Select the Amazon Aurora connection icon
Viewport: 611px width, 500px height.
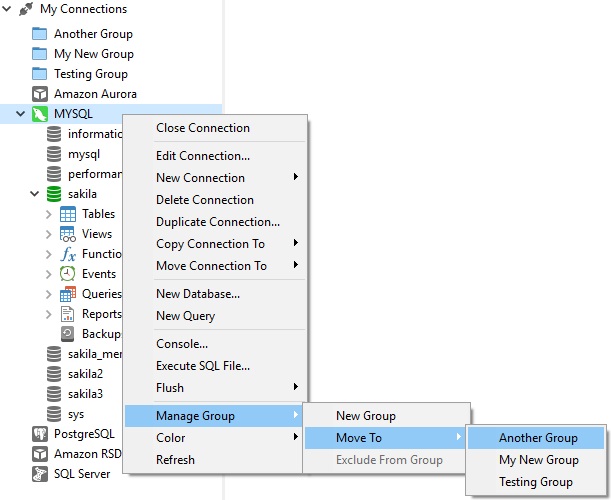[x=40, y=94]
